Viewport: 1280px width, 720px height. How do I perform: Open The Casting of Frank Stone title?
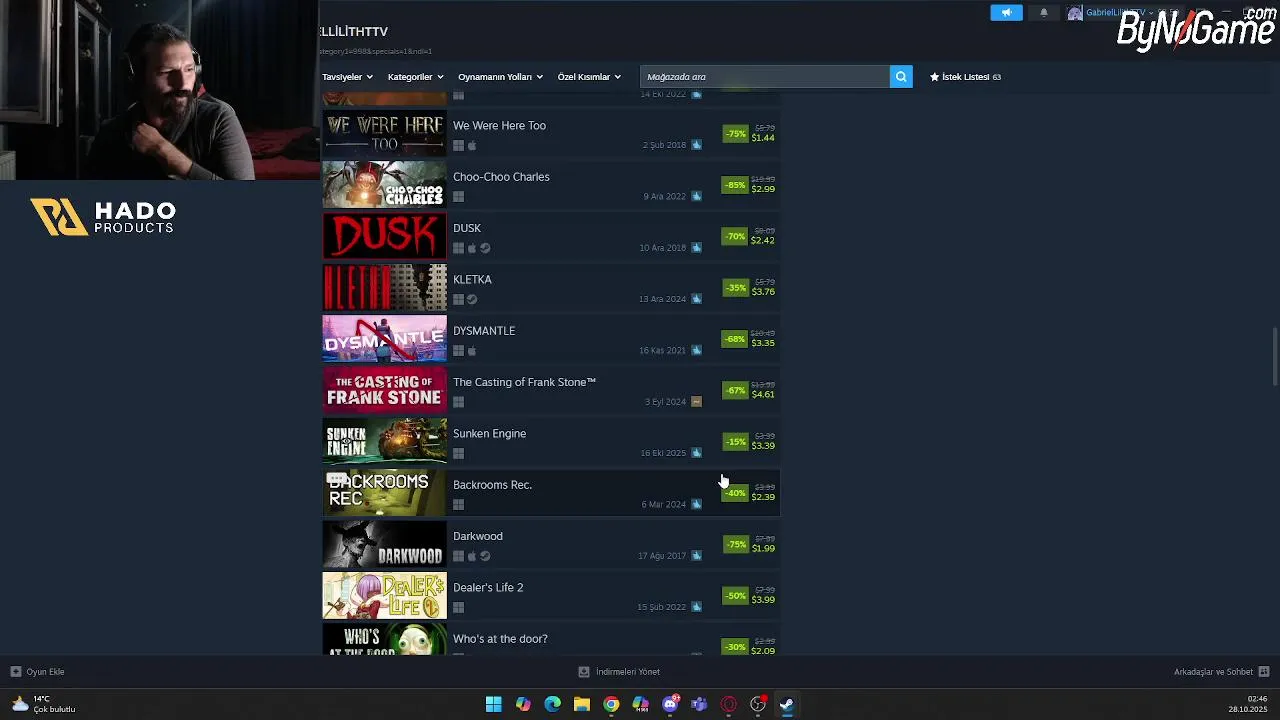[x=524, y=382]
